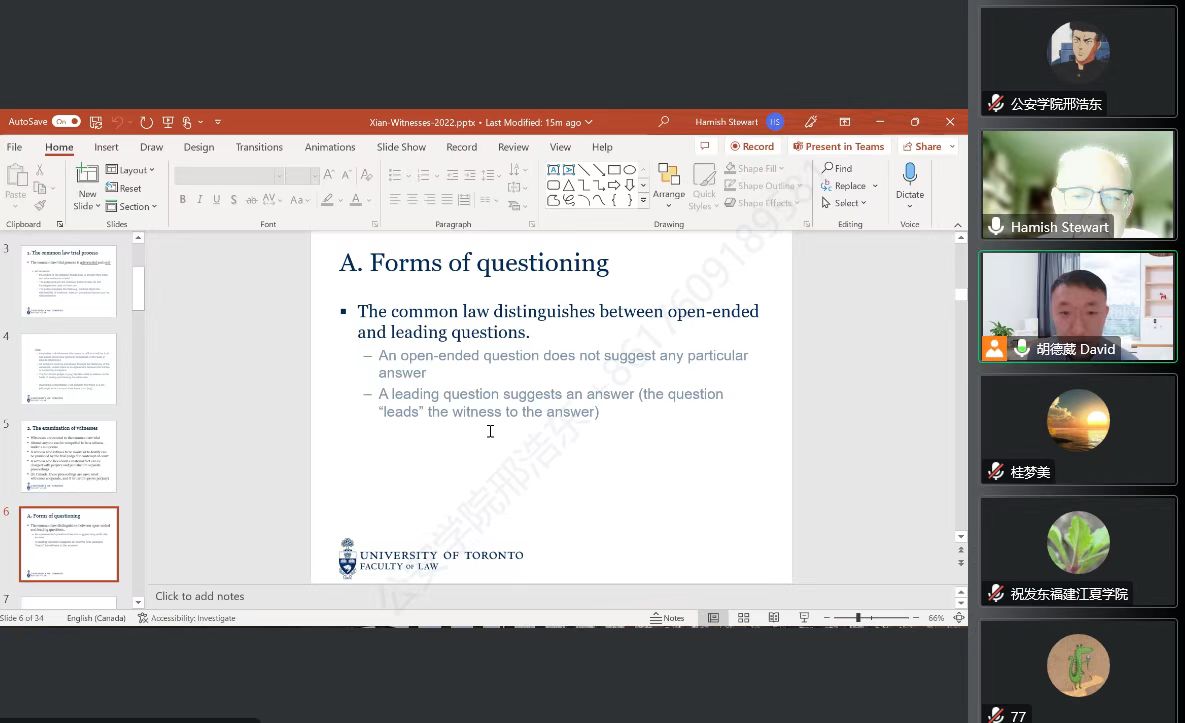This screenshot has width=1185, height=723.
Task: Click the Present in Teams button
Action: click(839, 147)
